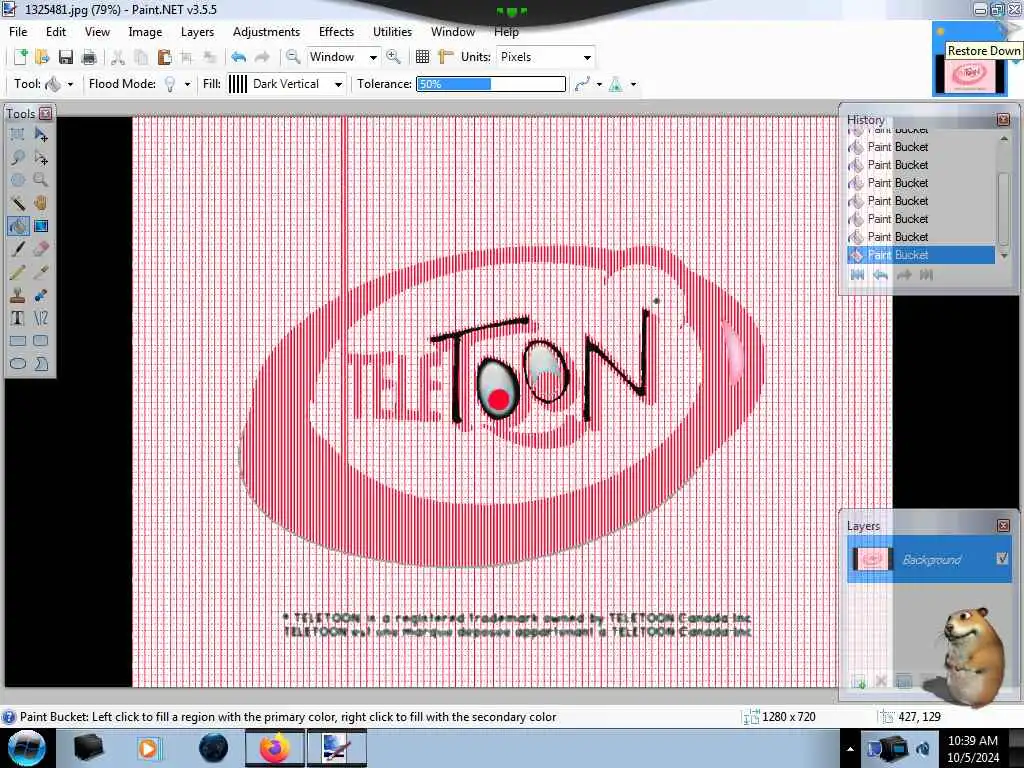Toggle Background layer visibility checkbox

[x=1002, y=558]
